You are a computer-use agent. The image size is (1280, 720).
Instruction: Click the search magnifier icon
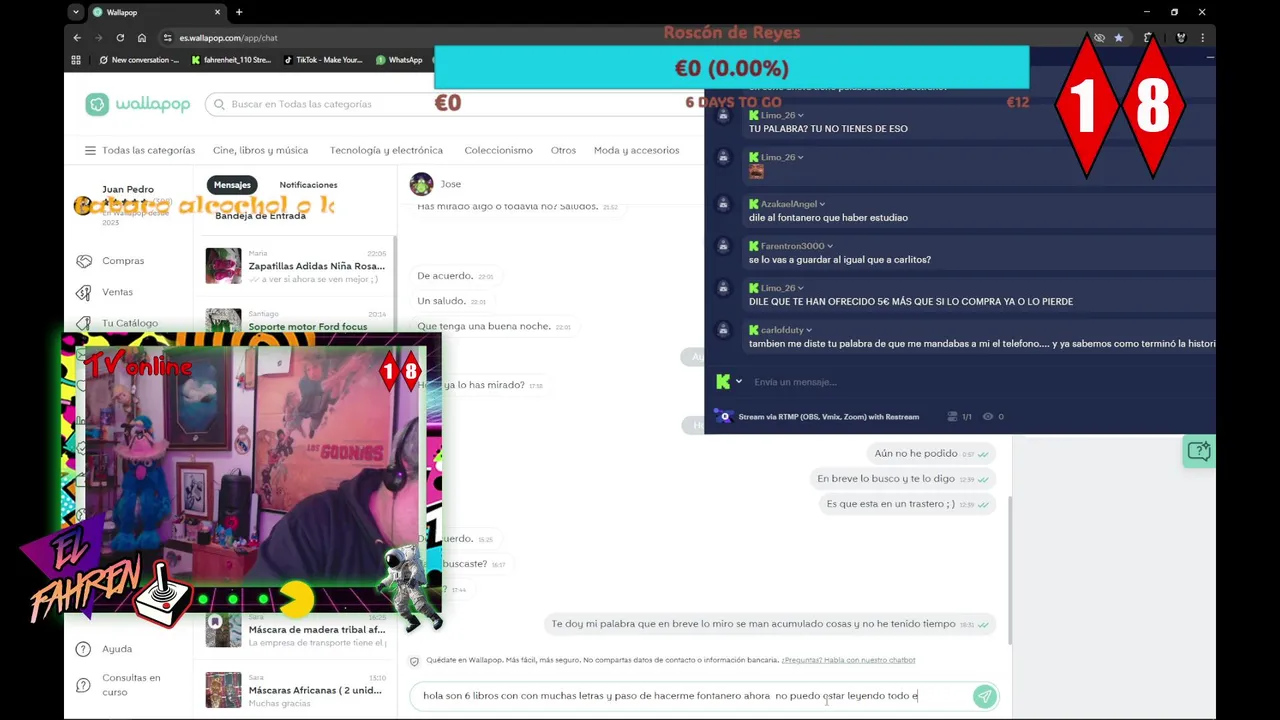point(217,104)
